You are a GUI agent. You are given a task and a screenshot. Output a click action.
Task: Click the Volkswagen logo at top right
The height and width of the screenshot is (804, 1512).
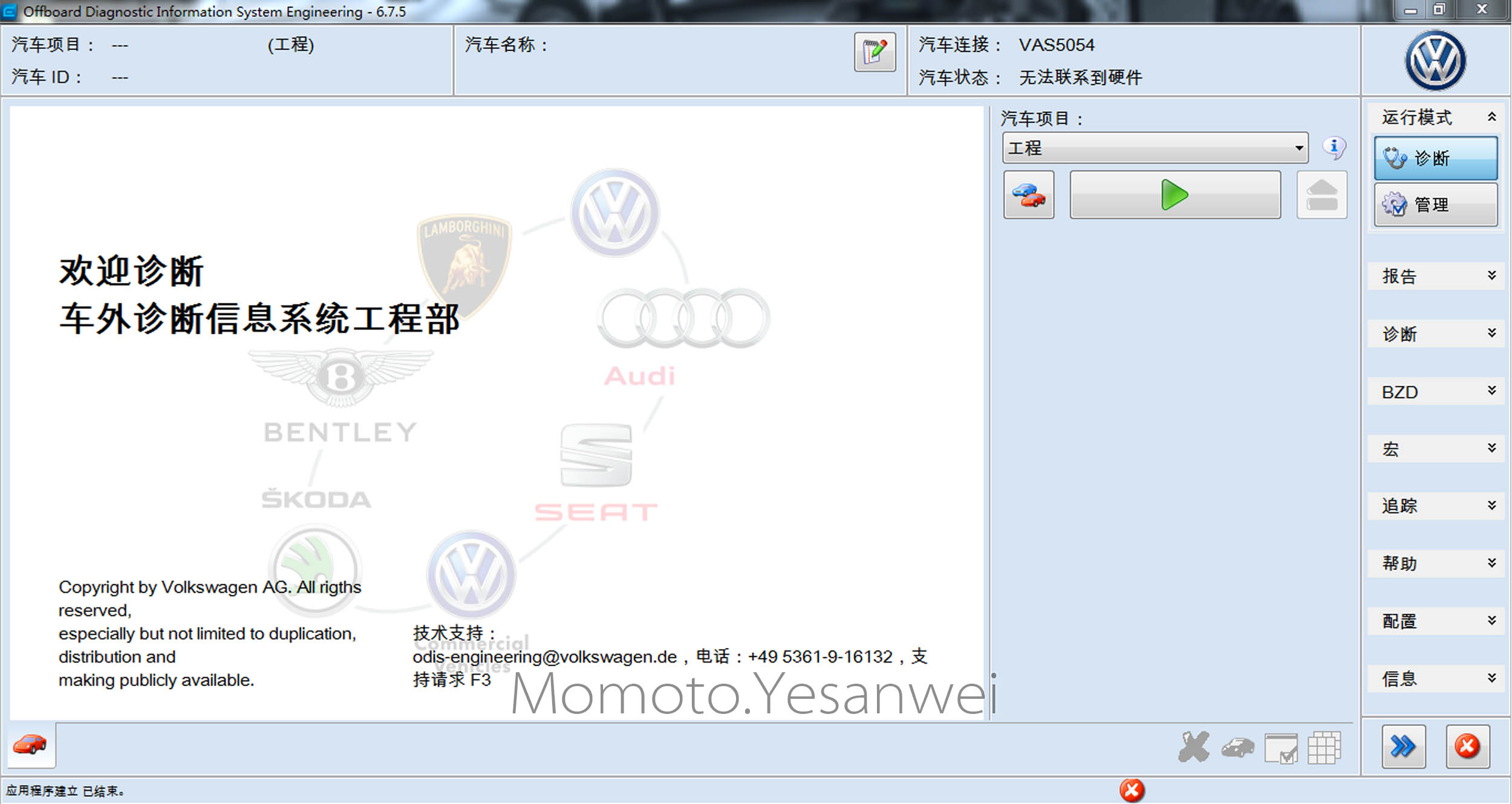click(1435, 60)
